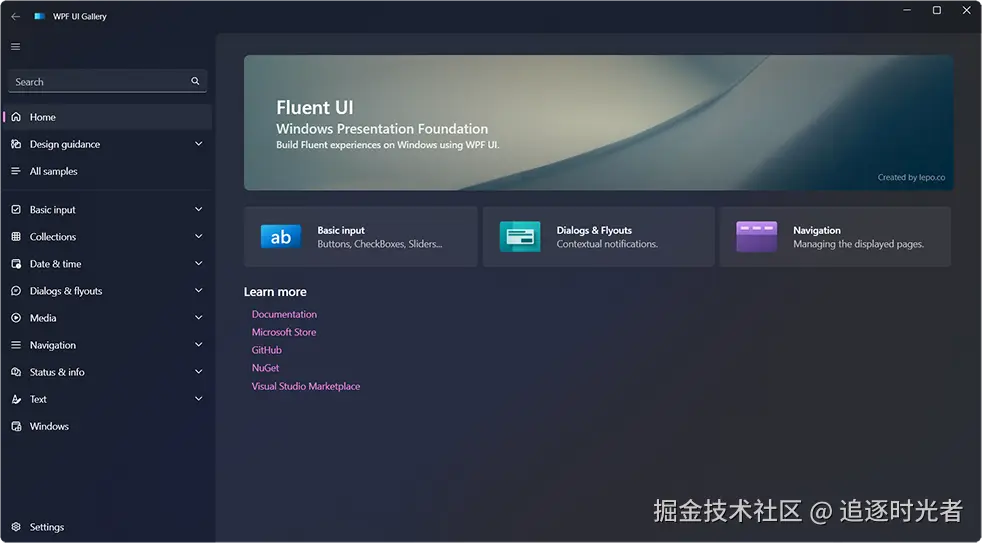Click the search magnifier icon
Image resolution: width=982 pixels, height=543 pixels.
195,81
